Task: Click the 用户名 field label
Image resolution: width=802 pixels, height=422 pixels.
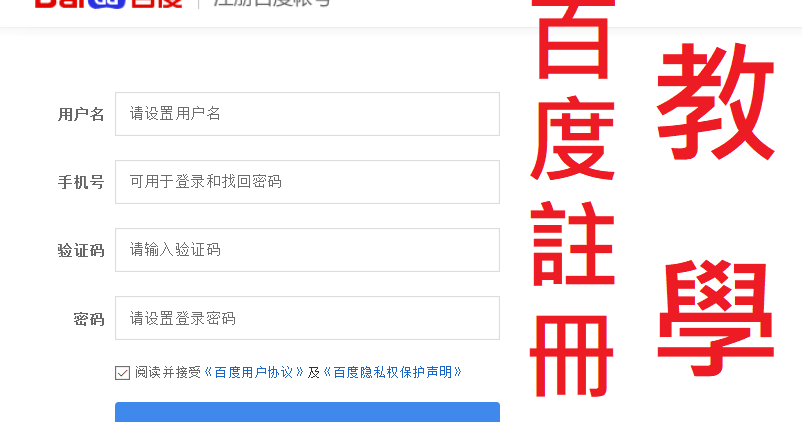Action: click(81, 114)
